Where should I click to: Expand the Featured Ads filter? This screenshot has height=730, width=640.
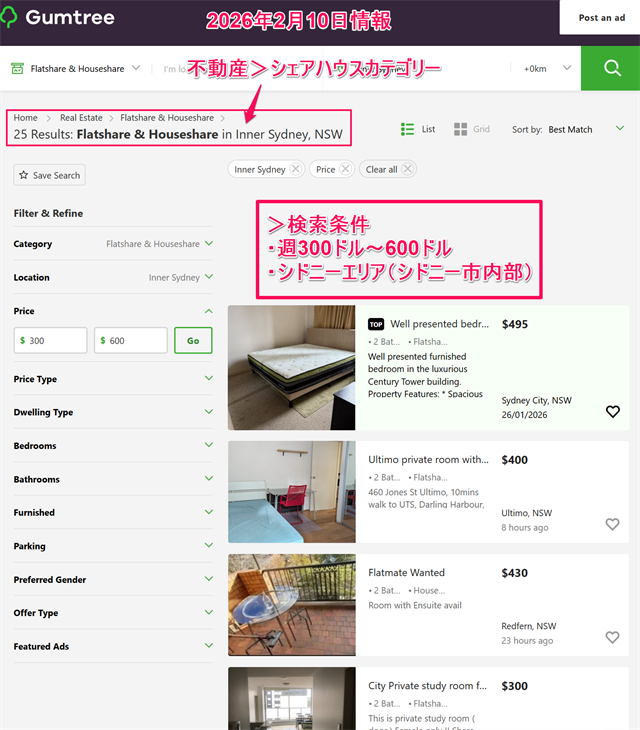(x=209, y=645)
